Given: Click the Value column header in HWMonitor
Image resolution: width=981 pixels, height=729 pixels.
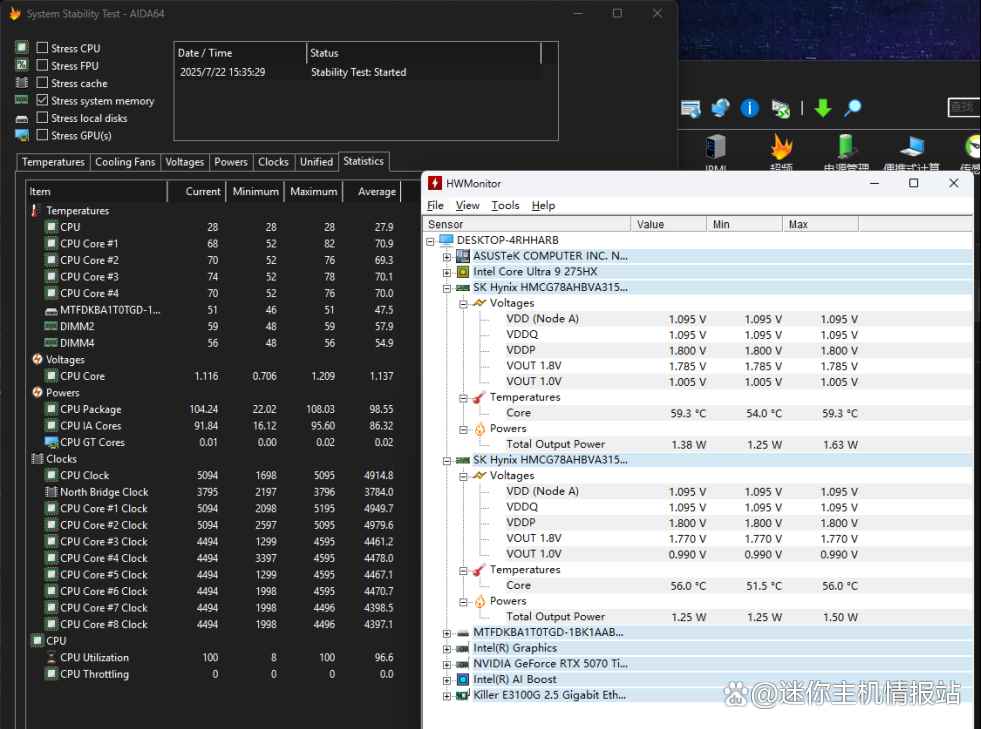Looking at the screenshot, I should (x=668, y=224).
